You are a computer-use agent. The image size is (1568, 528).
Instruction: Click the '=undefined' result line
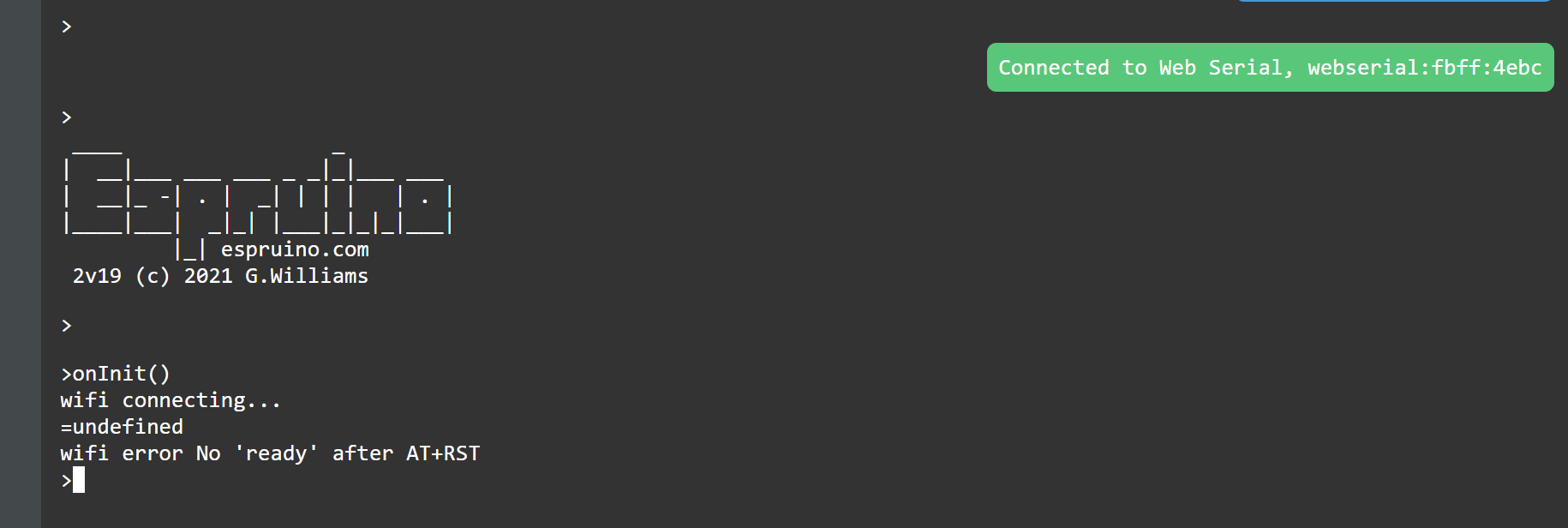tap(122, 427)
